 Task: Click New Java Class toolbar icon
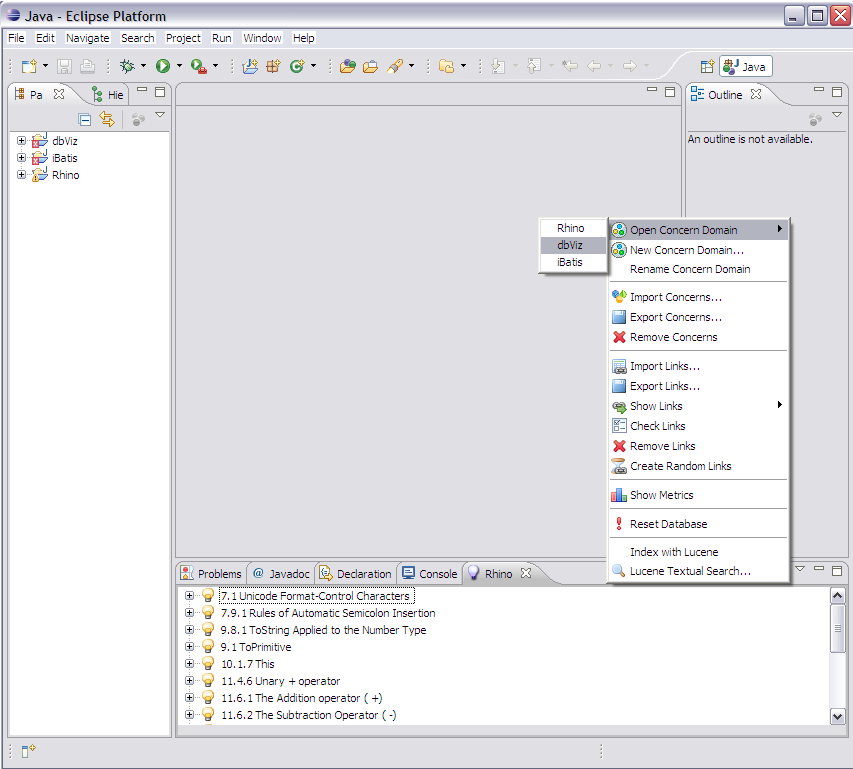[x=297, y=66]
